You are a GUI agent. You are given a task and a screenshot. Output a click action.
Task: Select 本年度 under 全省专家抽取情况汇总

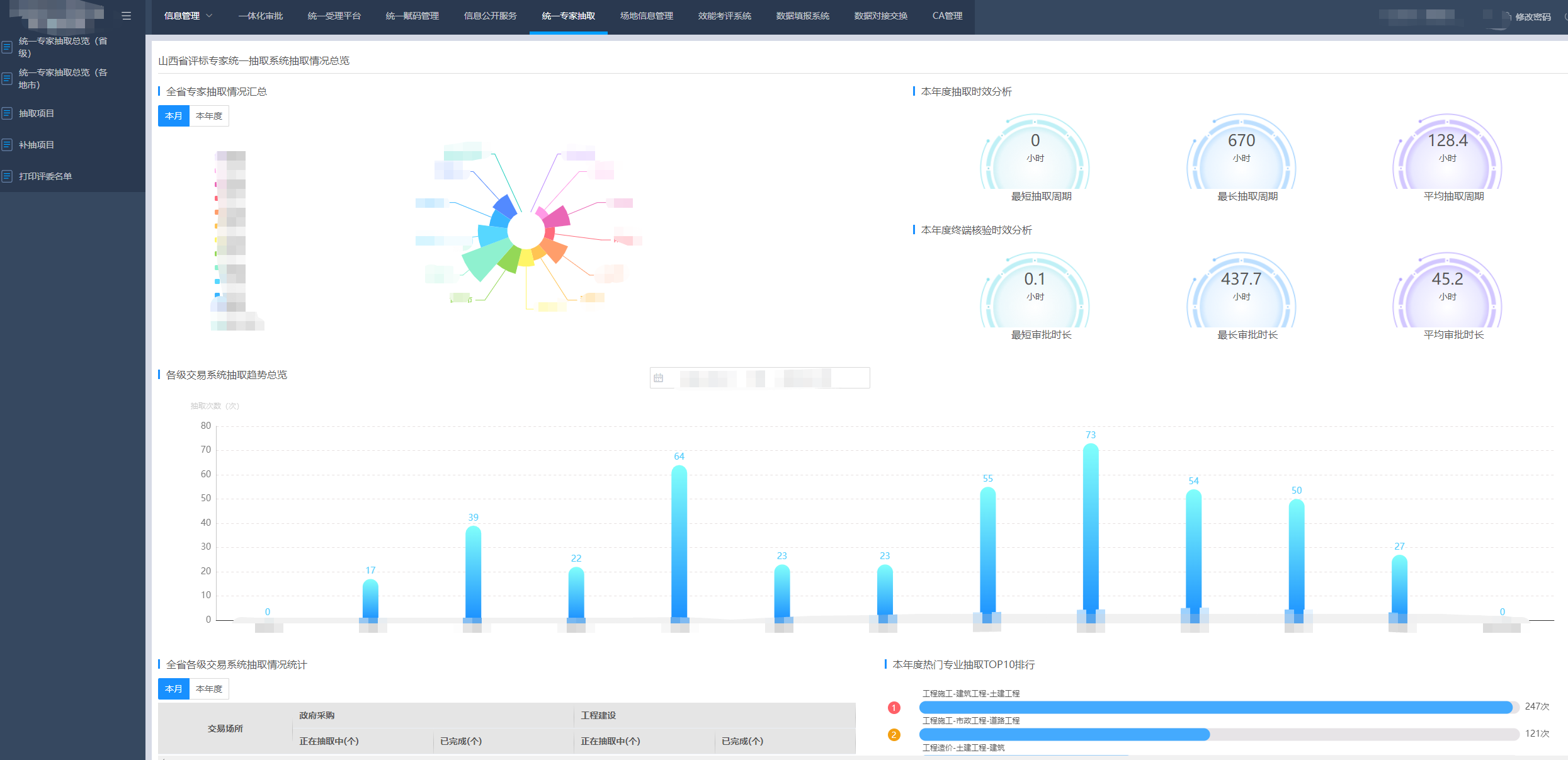tap(209, 116)
